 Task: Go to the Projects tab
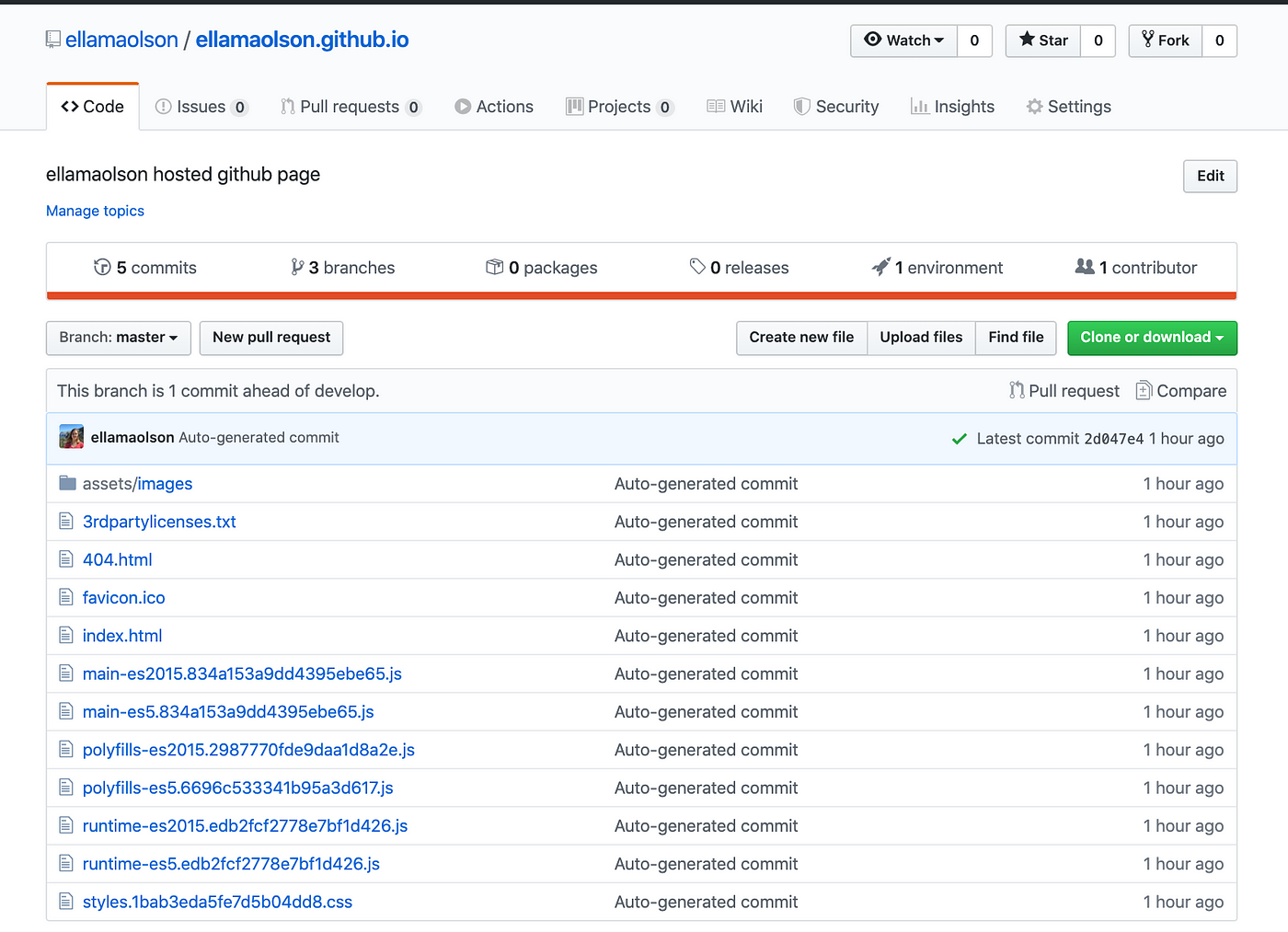point(620,107)
